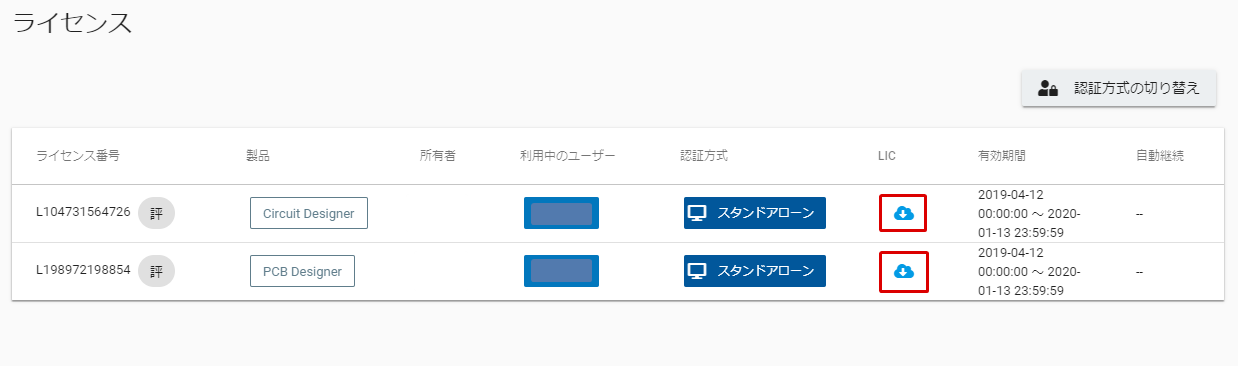Select PCB Designer product tag

pos(302,271)
